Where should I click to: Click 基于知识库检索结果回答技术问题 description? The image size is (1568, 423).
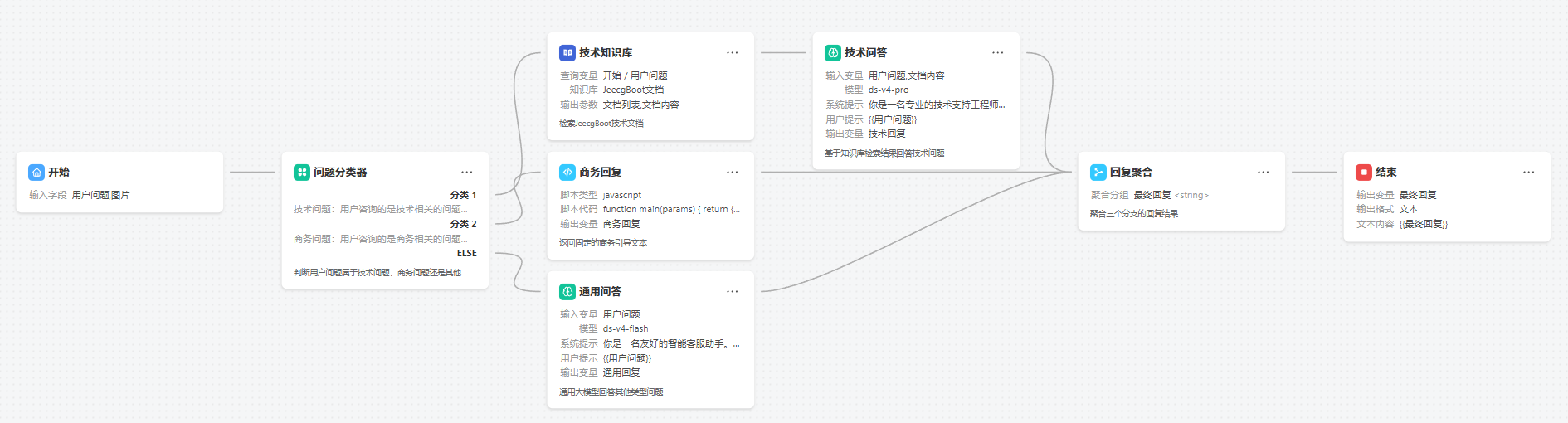pos(884,153)
